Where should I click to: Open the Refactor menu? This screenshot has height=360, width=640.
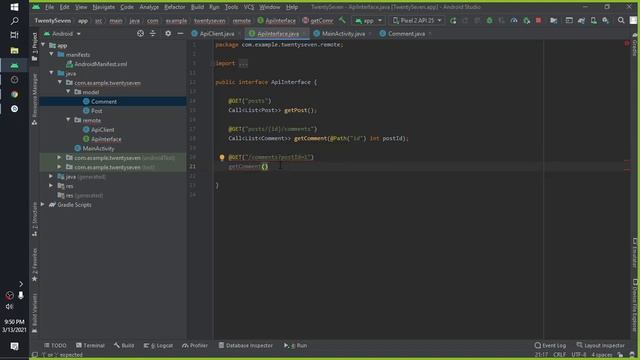coord(174,7)
